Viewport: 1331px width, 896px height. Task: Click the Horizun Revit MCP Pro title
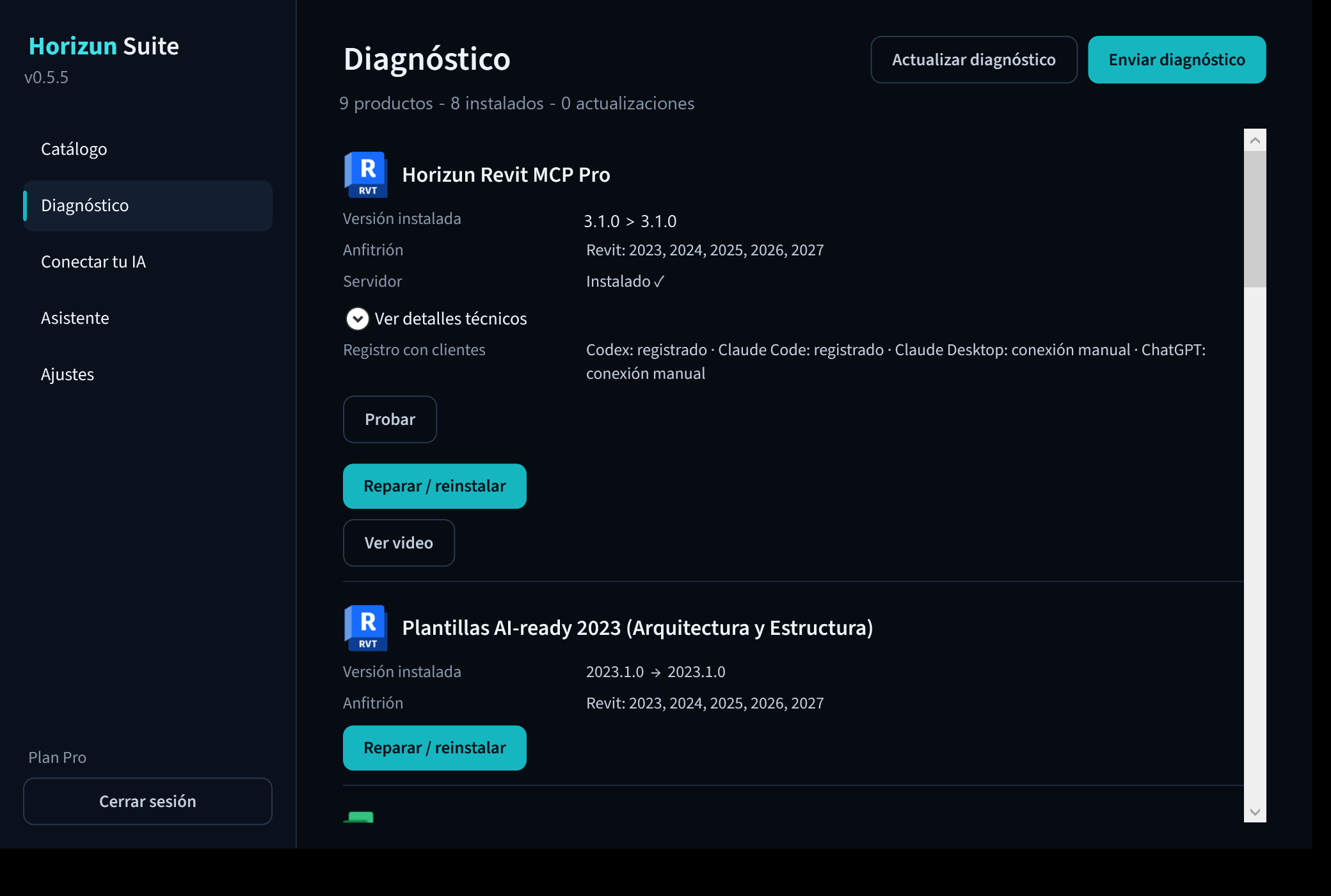[x=506, y=175]
